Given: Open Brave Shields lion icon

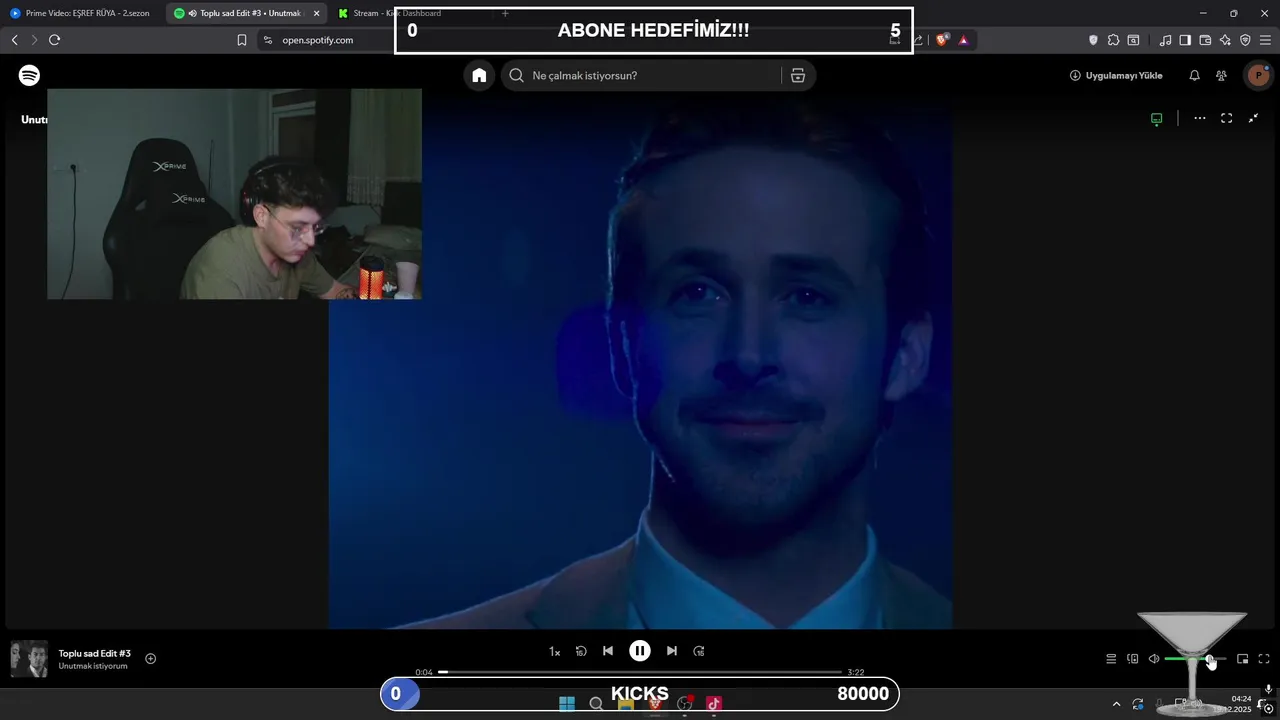Looking at the screenshot, I should (x=942, y=40).
